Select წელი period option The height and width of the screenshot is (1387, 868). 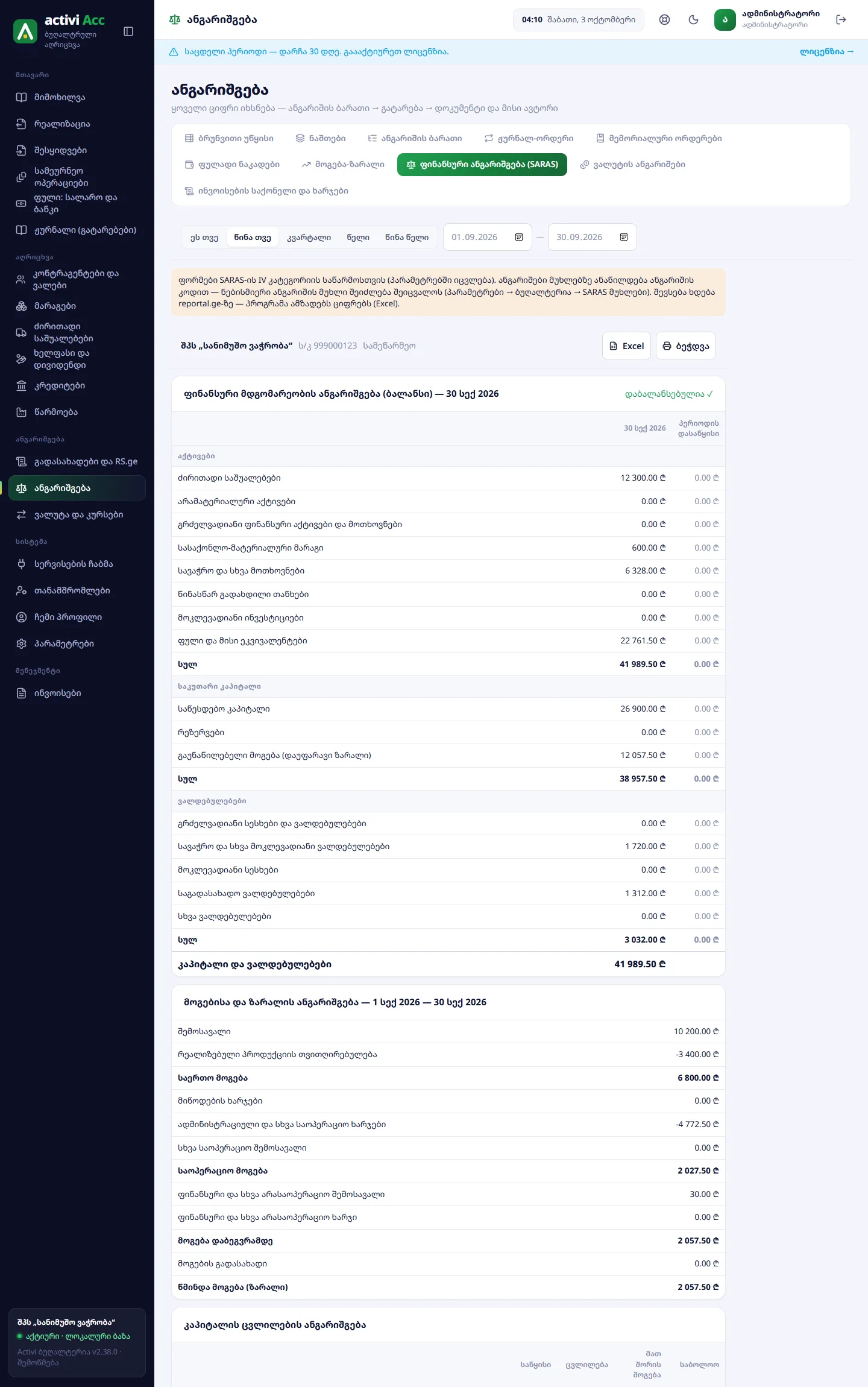(358, 237)
